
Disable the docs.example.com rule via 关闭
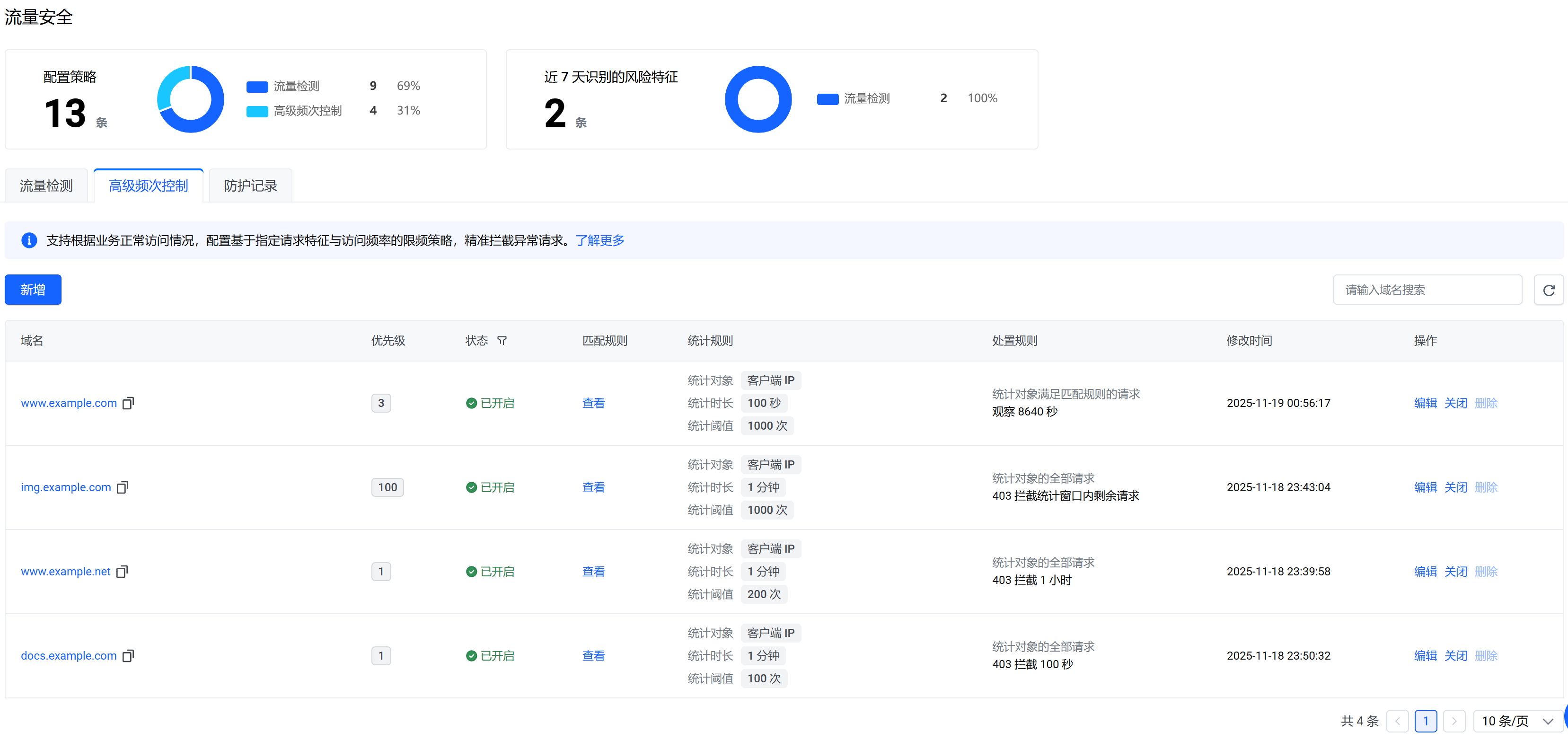[x=1455, y=656]
